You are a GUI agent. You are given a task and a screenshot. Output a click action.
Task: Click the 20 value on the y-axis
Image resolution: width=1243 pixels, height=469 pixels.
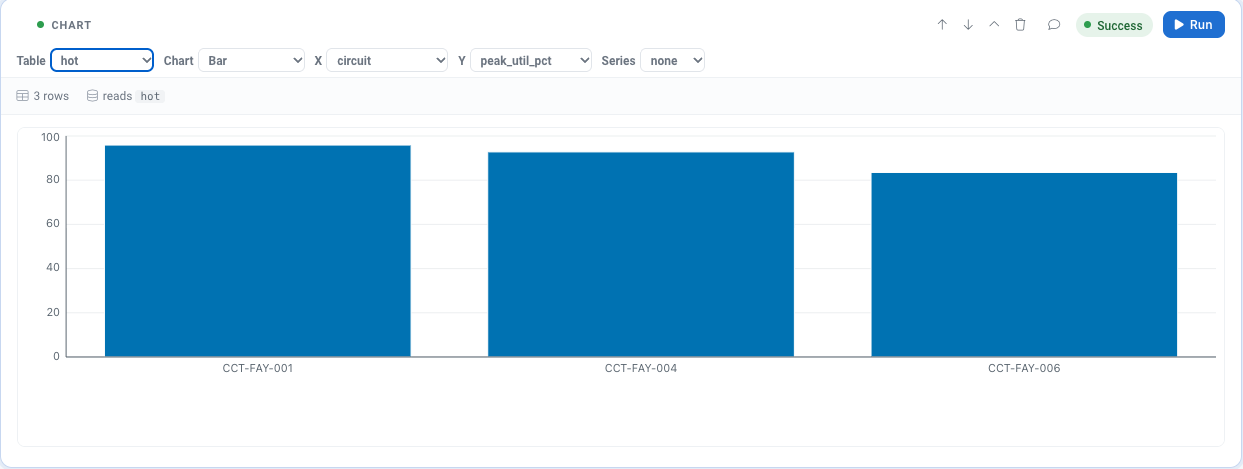53,312
